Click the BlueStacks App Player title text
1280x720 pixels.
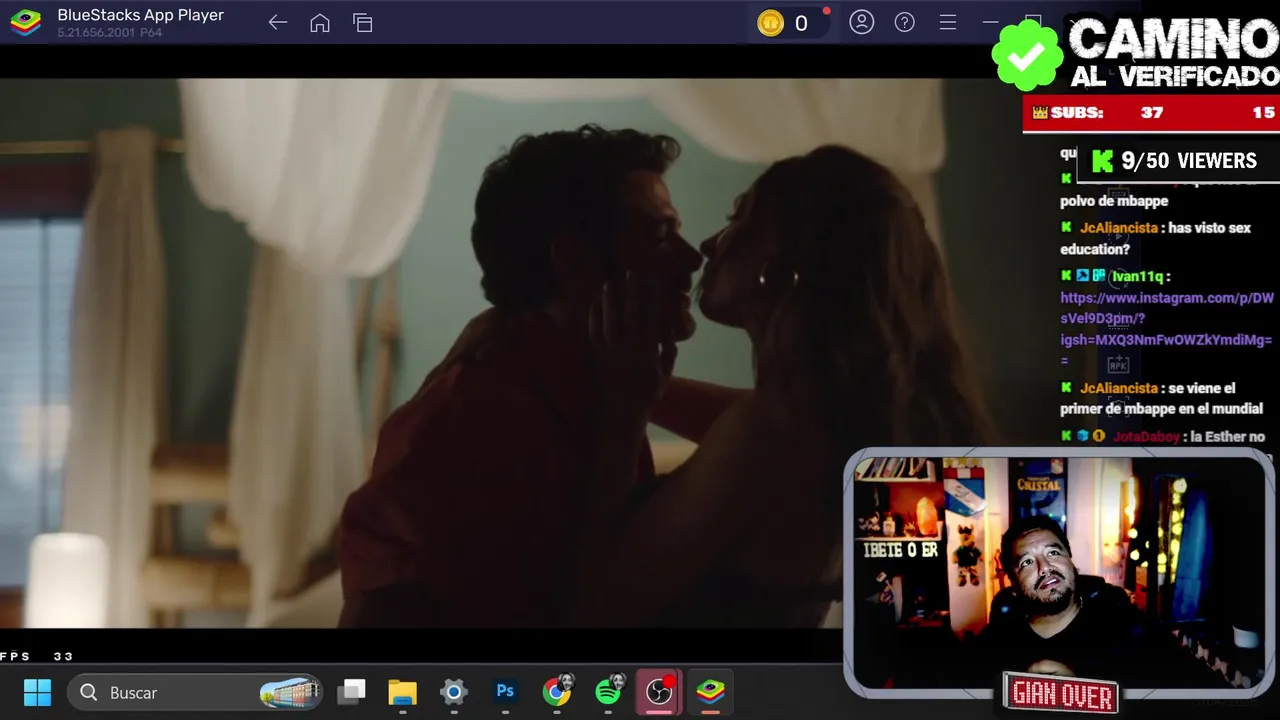pyautogui.click(x=140, y=15)
